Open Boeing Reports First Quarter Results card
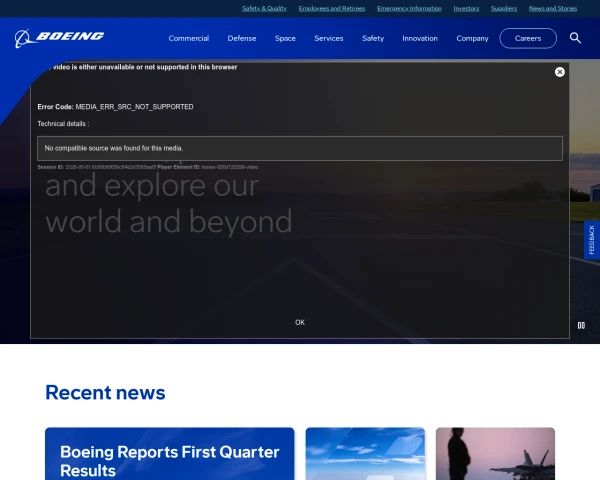Image resolution: width=600 pixels, height=480 pixels. click(x=170, y=454)
